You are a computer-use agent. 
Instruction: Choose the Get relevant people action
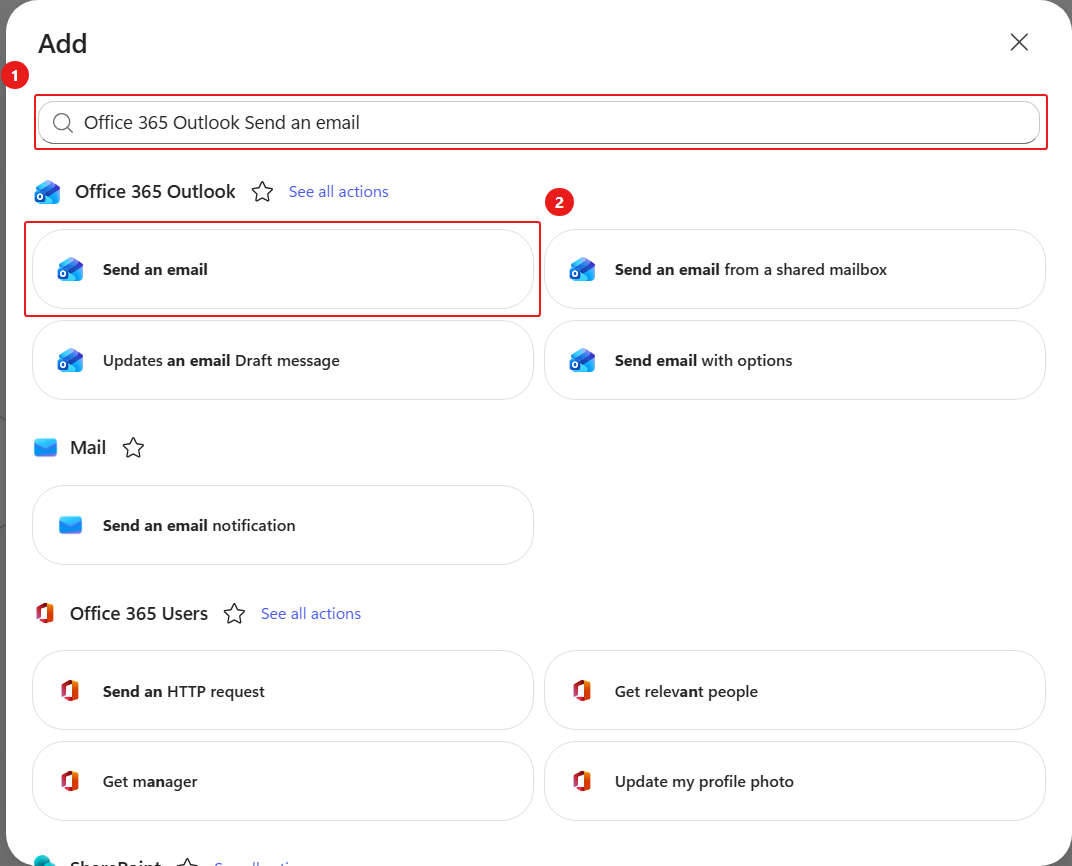794,690
